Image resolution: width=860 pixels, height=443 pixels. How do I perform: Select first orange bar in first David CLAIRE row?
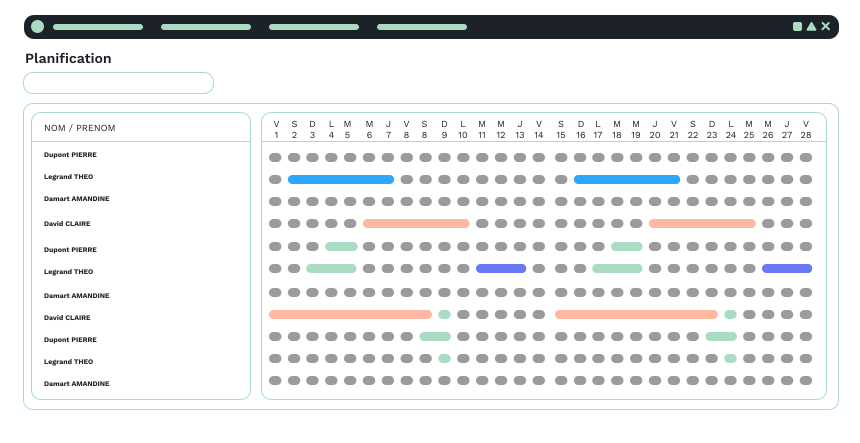416,224
